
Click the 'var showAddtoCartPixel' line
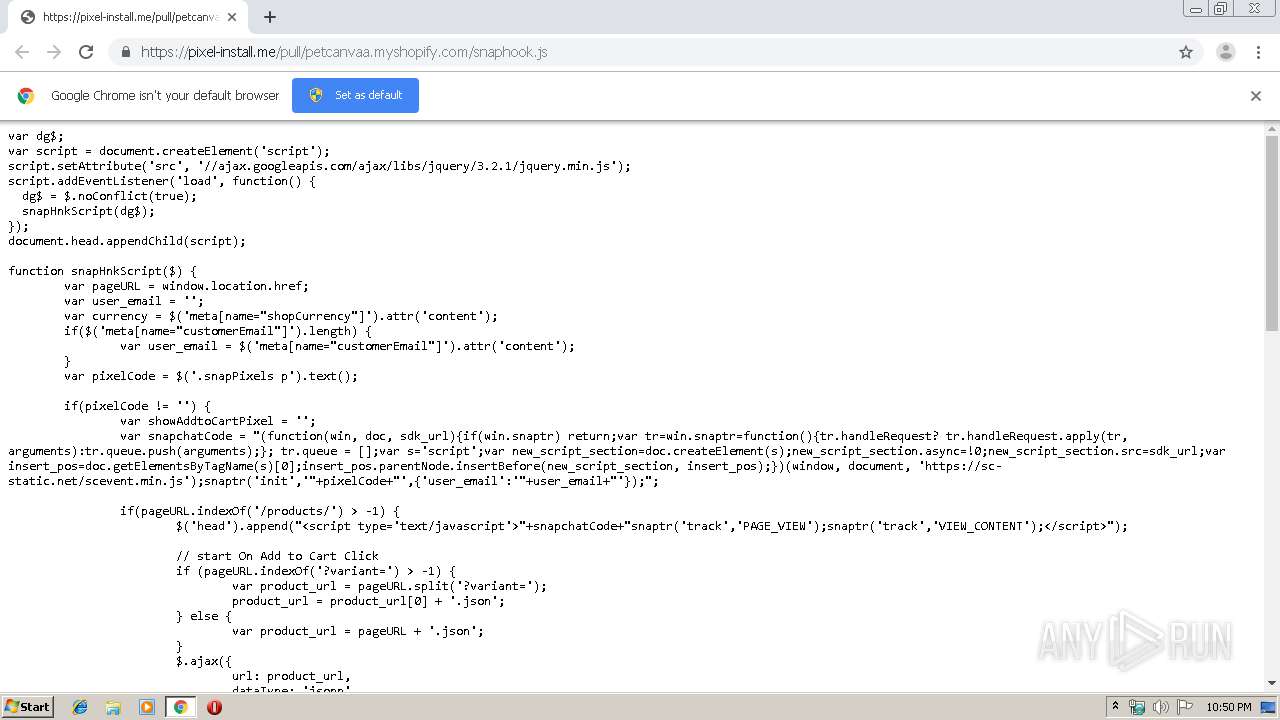coord(218,421)
